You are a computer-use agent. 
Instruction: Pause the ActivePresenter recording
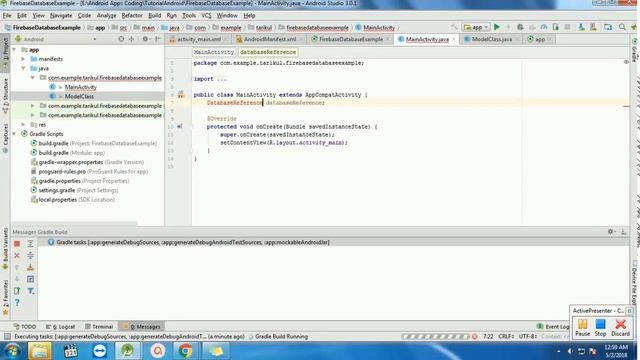pyautogui.click(x=582, y=328)
